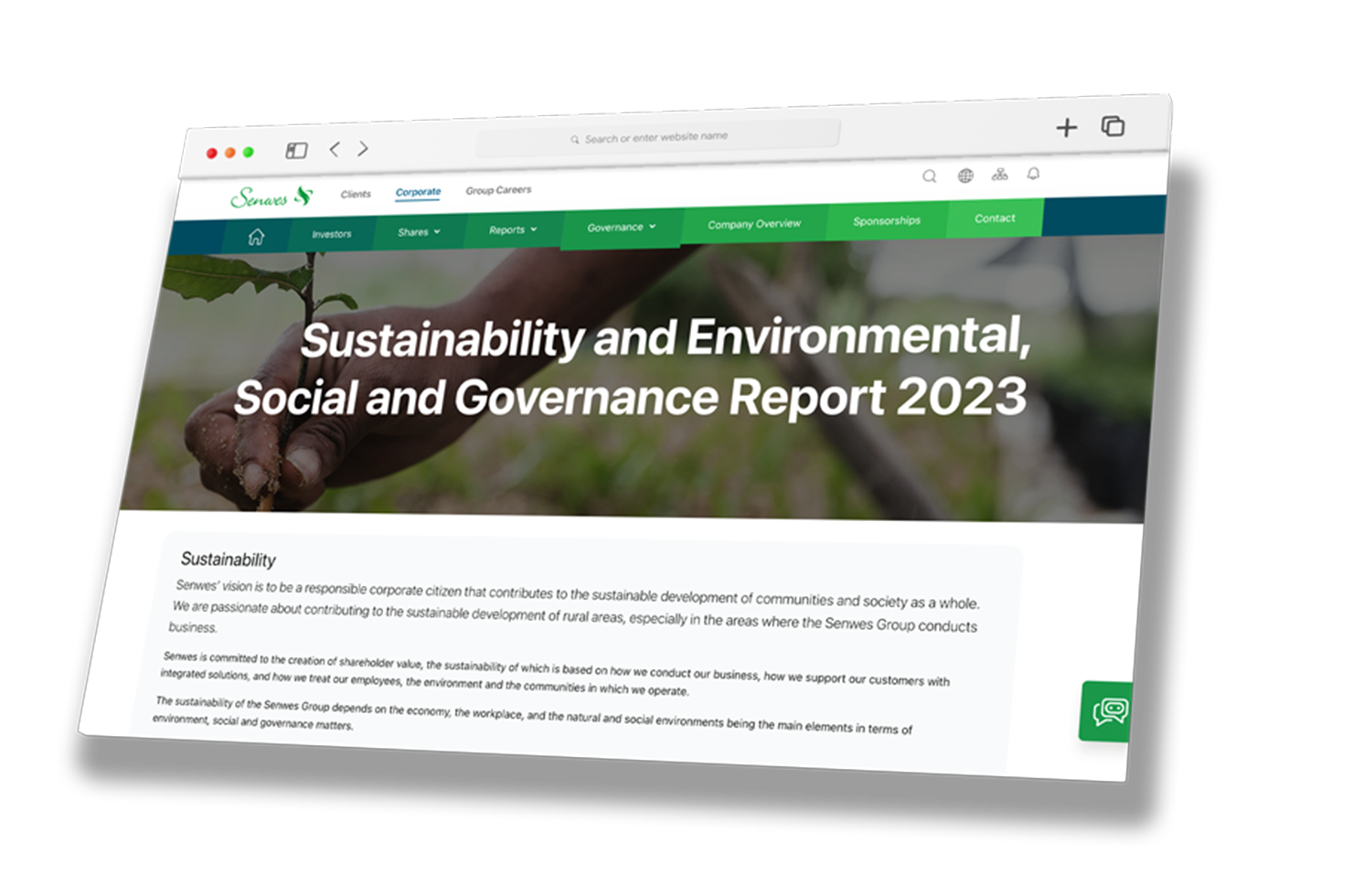Click the browser sidebar toggle icon

[296, 150]
